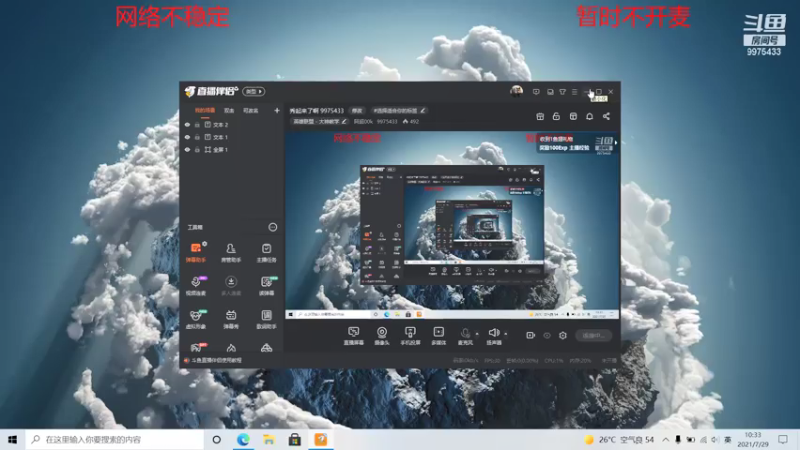
Task: Select the 文本 1 source row
Action: (232, 137)
